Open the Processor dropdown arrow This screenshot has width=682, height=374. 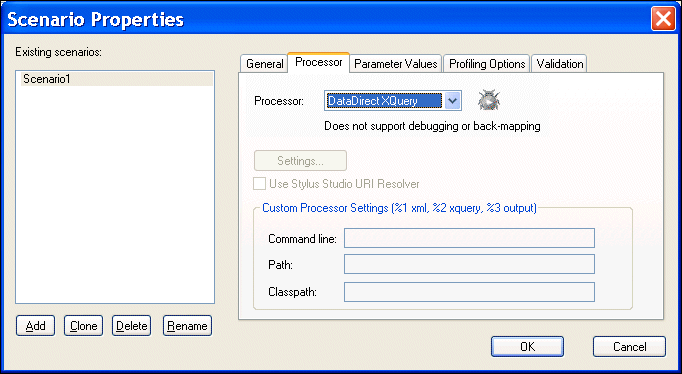(452, 101)
